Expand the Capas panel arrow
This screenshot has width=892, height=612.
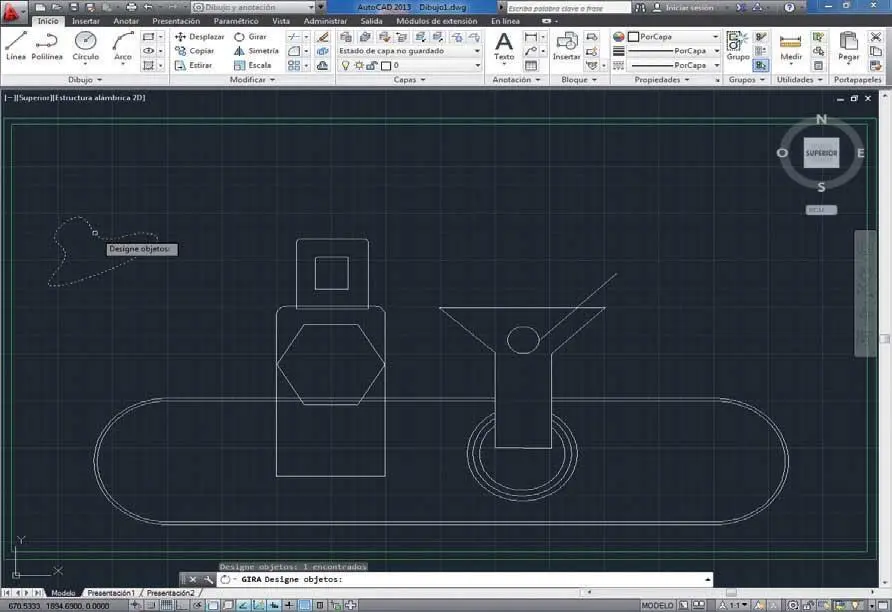(423, 80)
